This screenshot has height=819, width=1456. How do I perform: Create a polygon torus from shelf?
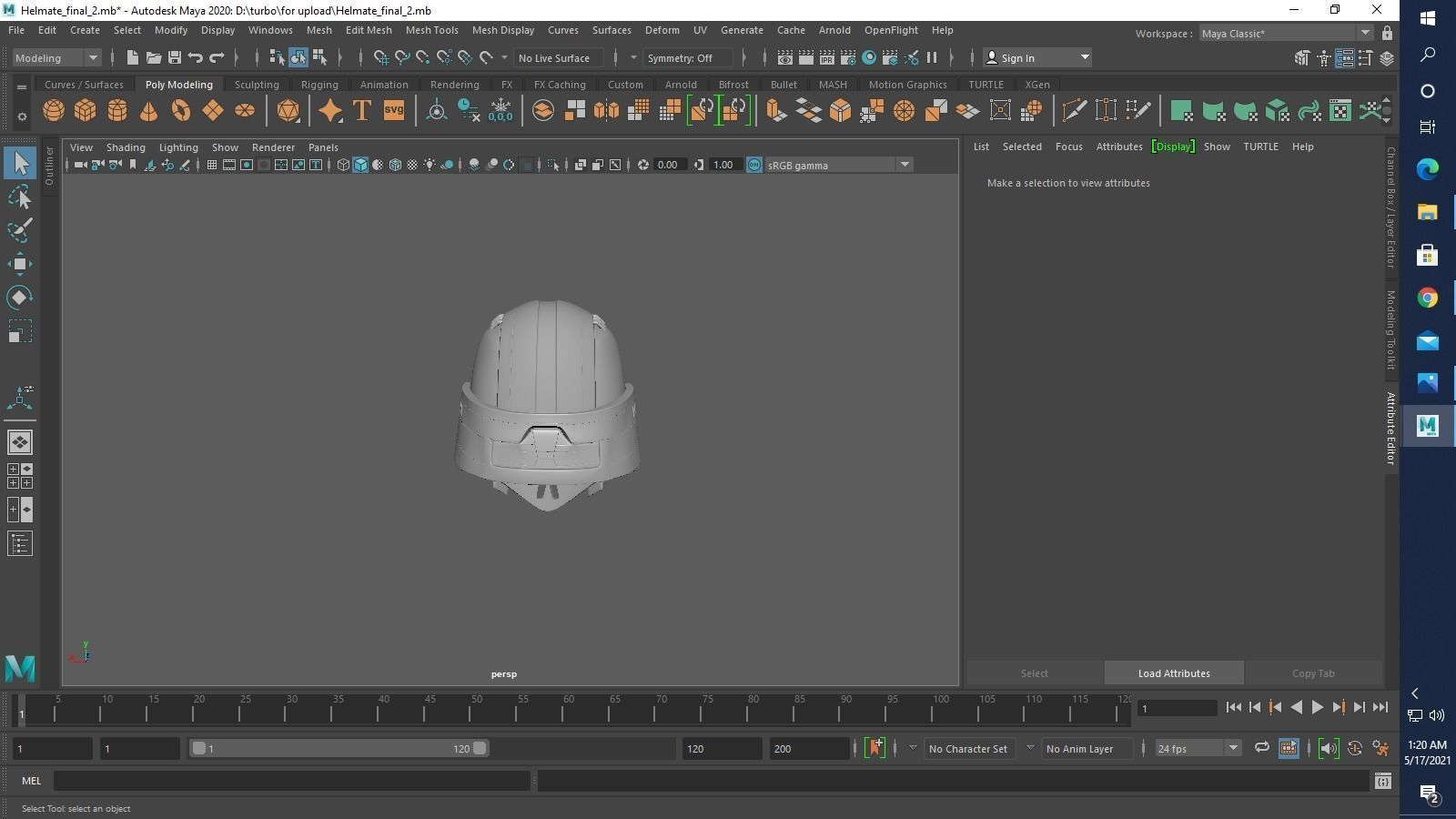[180, 110]
